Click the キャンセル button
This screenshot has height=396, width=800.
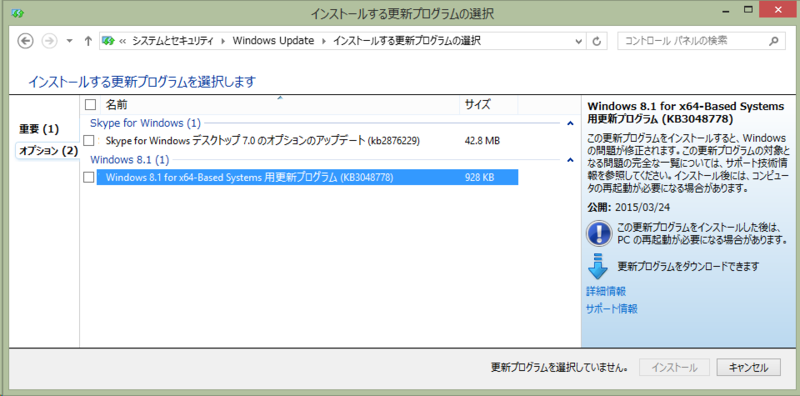tap(748, 367)
